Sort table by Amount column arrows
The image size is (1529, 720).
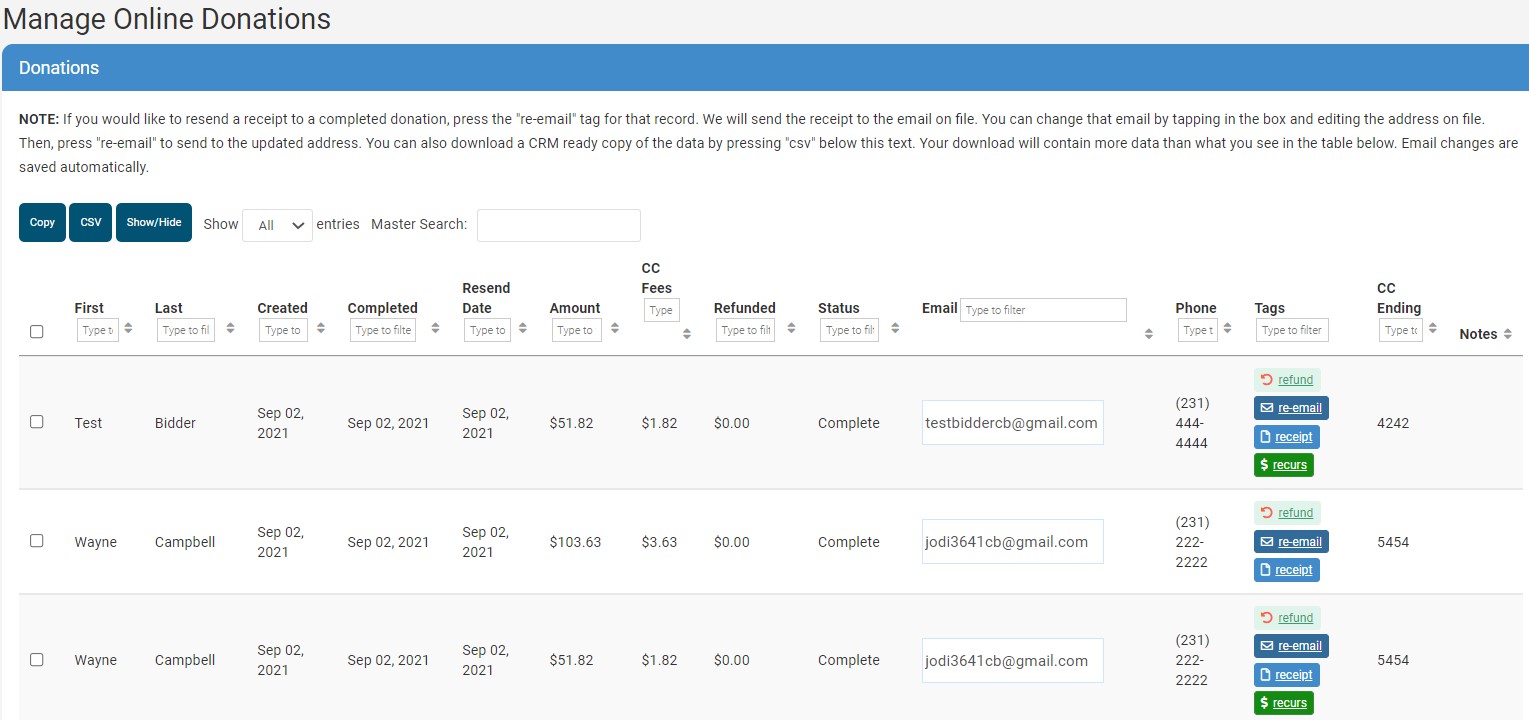(x=615, y=329)
